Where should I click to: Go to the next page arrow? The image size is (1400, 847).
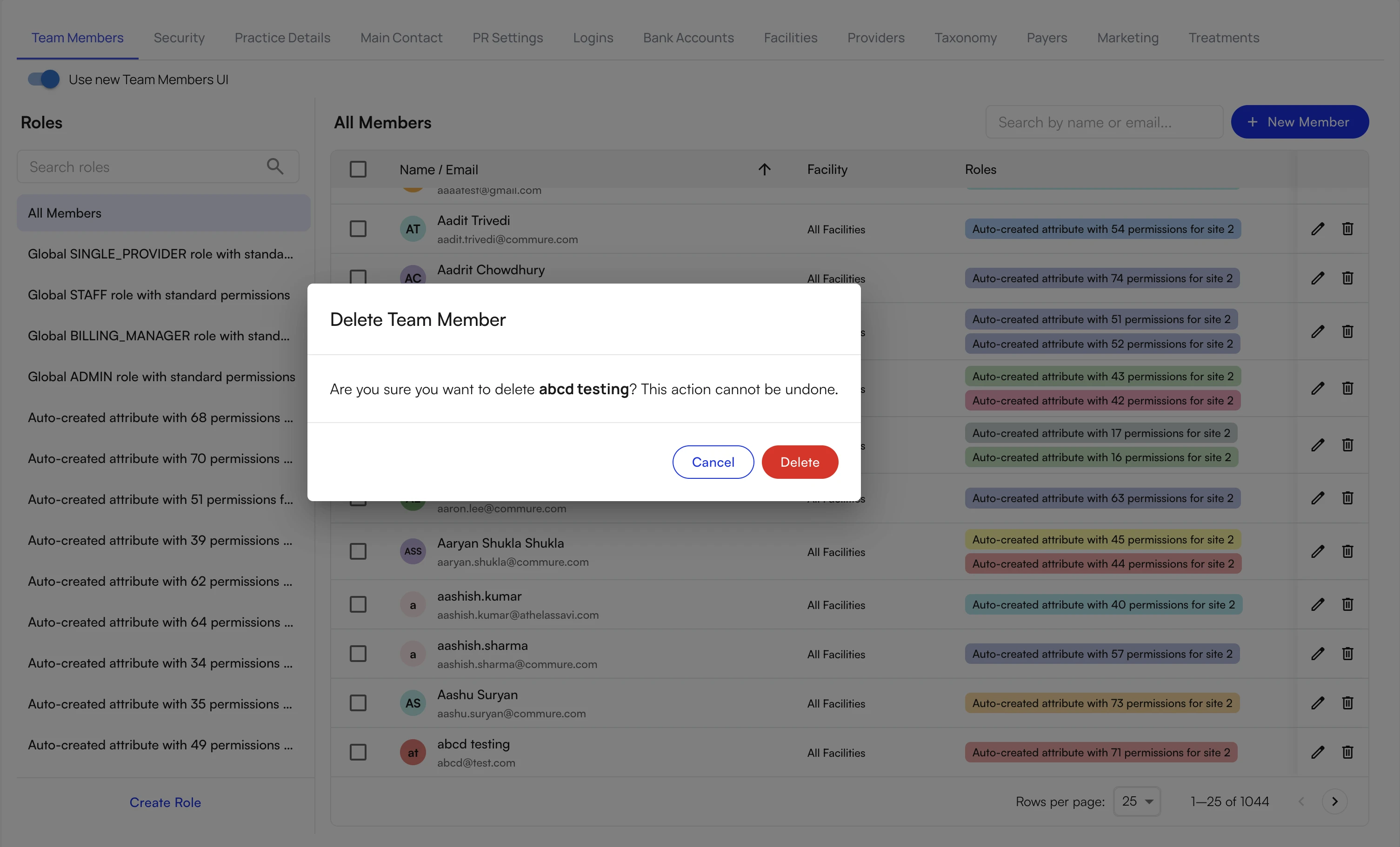click(1335, 801)
